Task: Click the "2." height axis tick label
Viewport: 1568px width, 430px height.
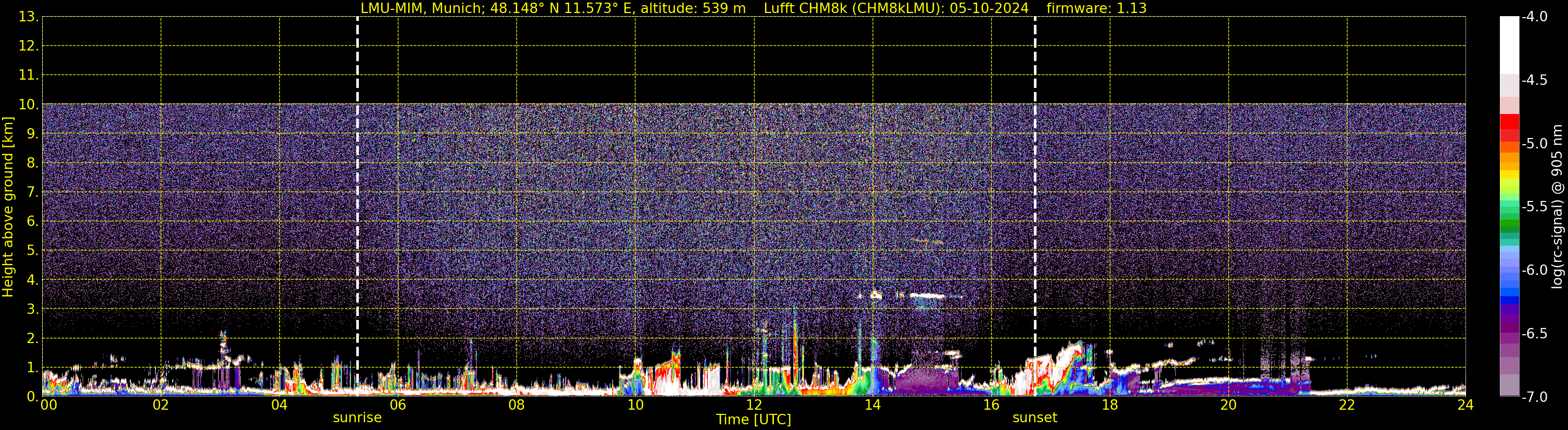Action: tap(32, 339)
